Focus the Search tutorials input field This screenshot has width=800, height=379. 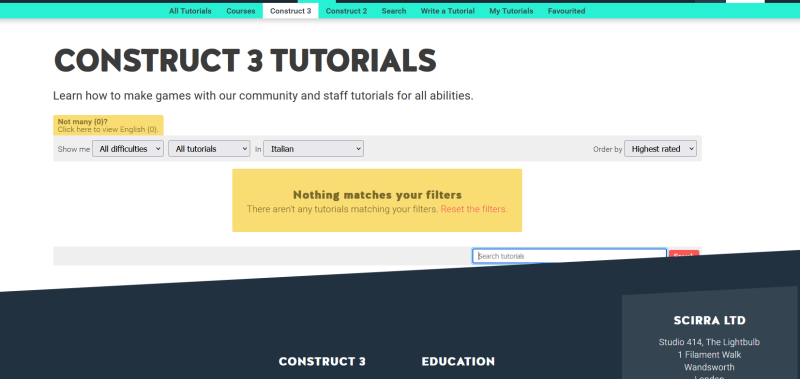[x=569, y=256]
